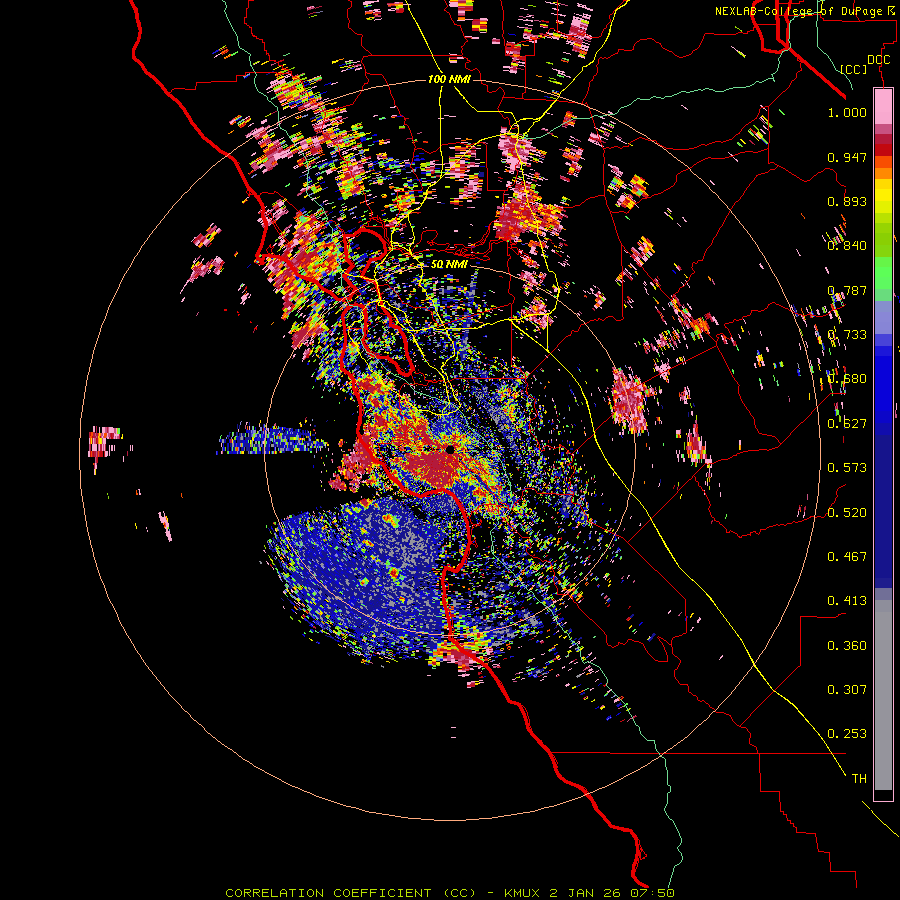Click the "[CC]" legend unit label

coord(854,69)
